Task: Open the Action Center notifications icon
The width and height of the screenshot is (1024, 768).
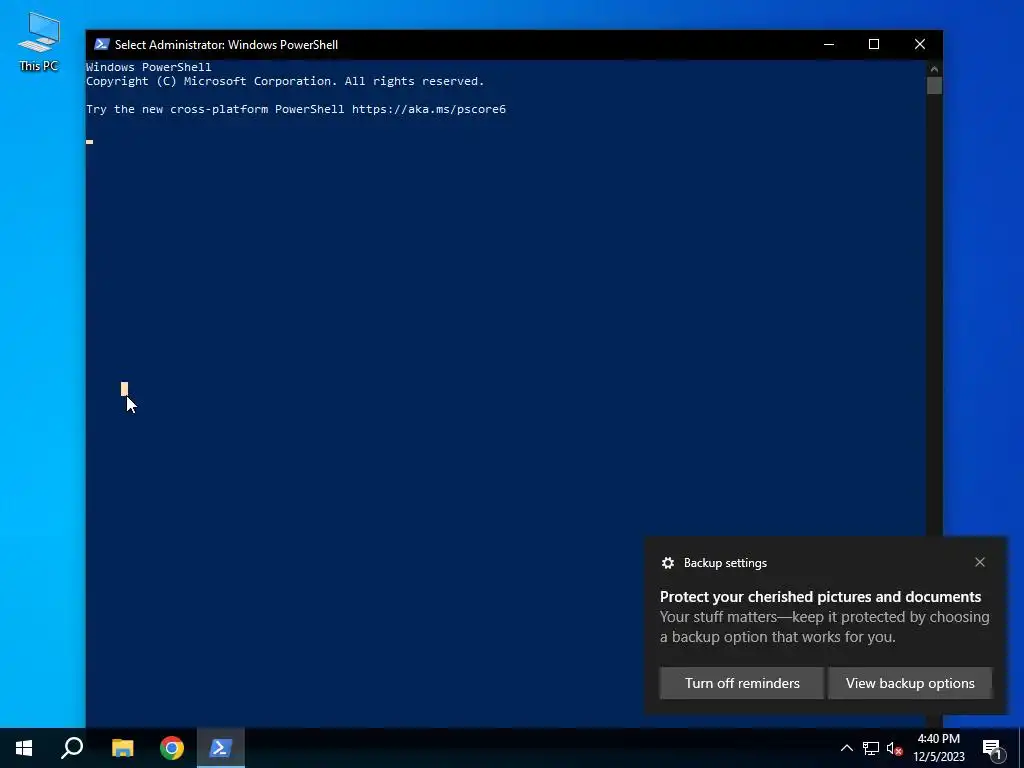Action: point(992,748)
